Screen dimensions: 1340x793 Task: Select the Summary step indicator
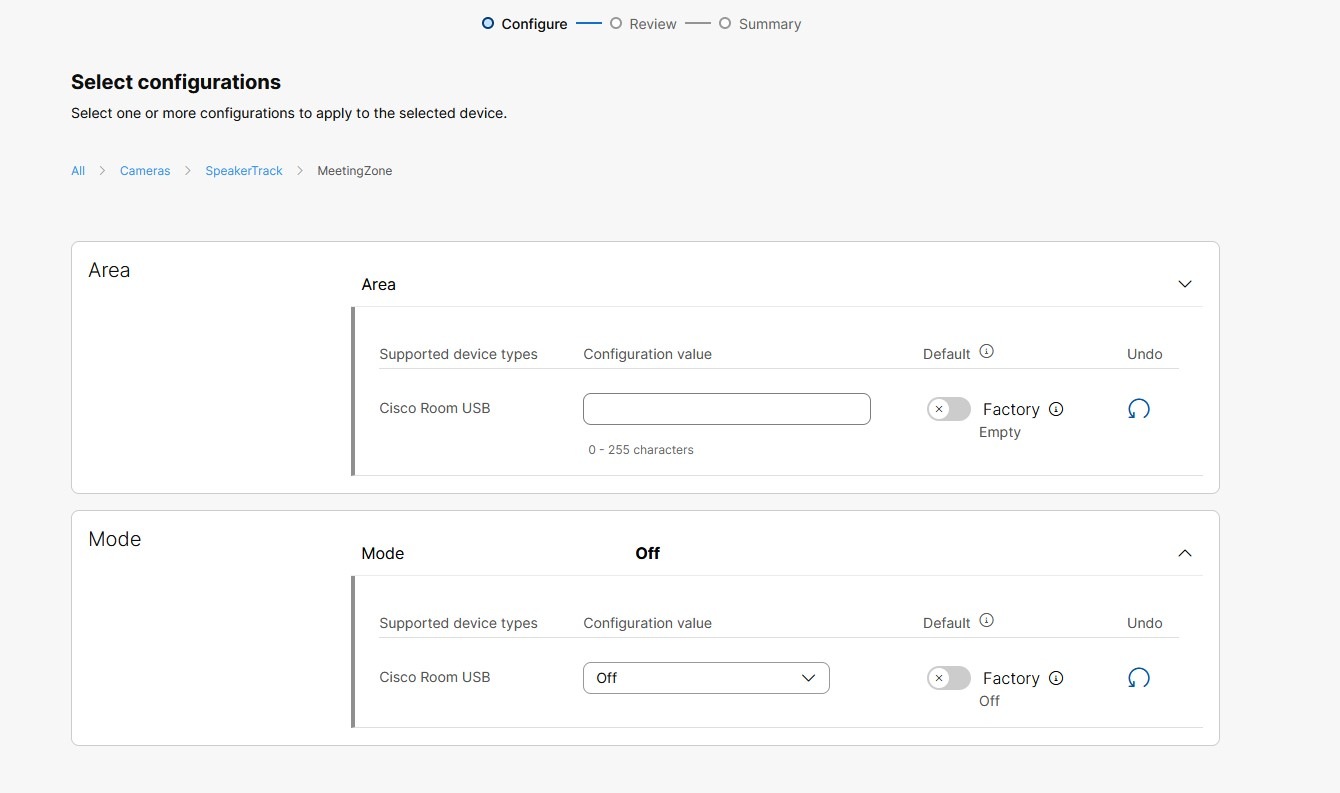(724, 23)
